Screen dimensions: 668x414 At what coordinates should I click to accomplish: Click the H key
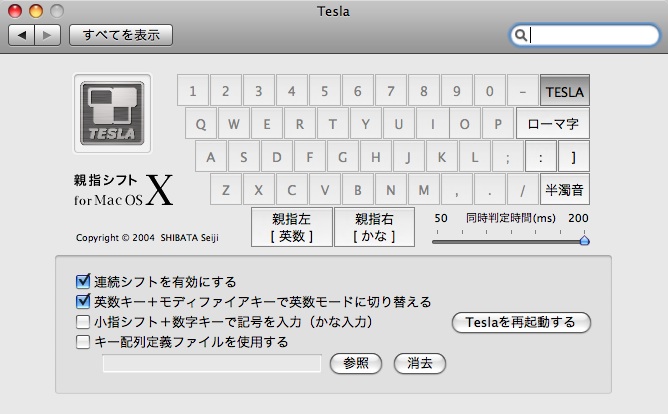376,157
